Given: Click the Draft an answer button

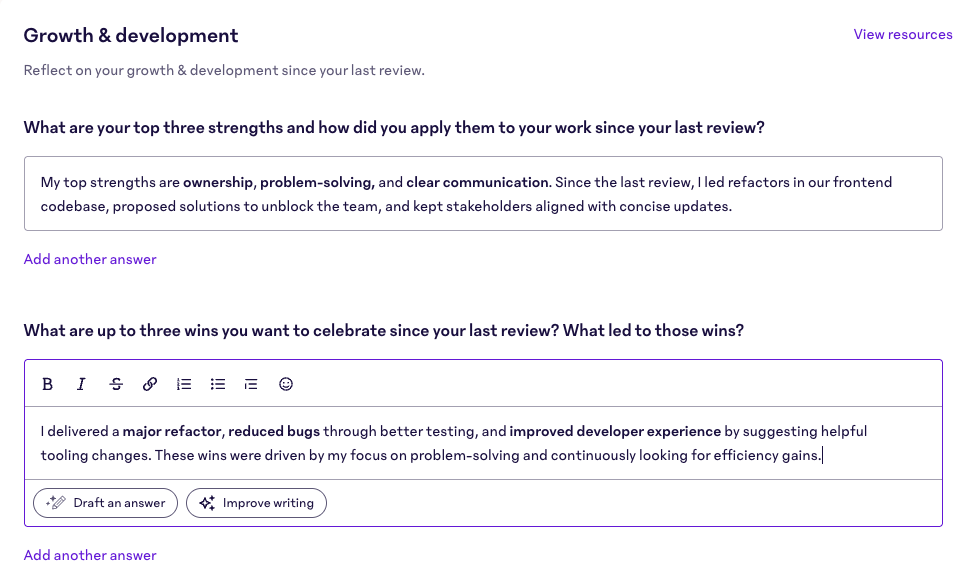Looking at the screenshot, I should [x=106, y=503].
